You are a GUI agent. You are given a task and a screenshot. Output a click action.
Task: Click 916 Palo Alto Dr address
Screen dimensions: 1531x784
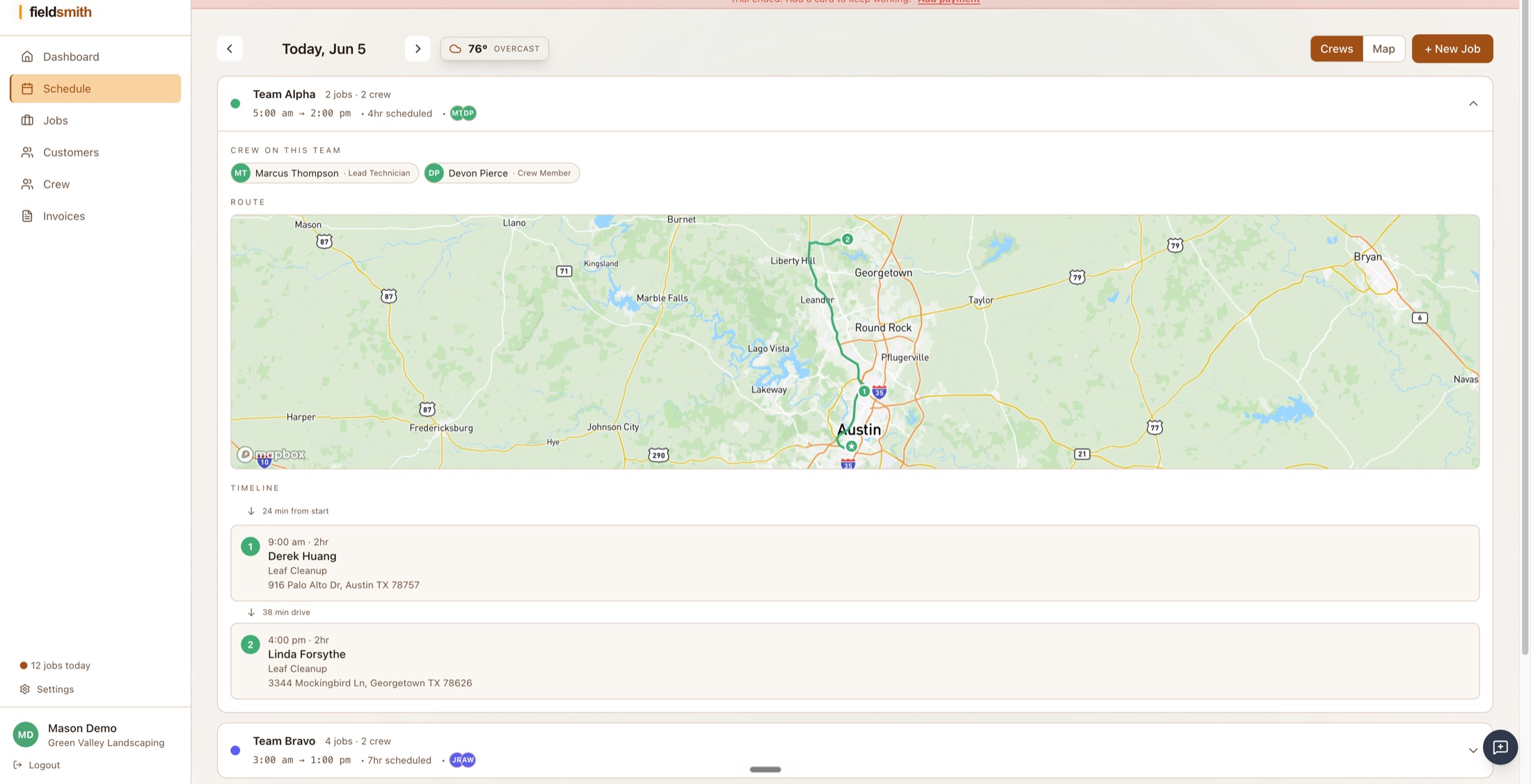(344, 586)
